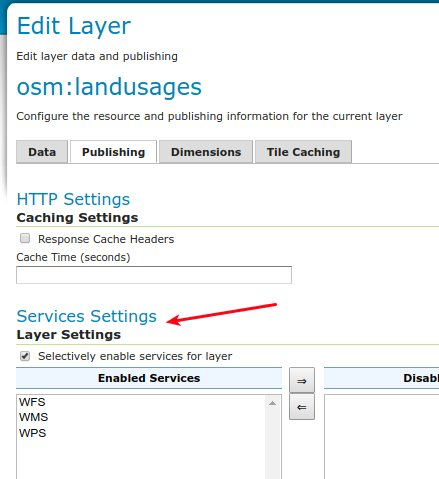
Task: Toggle Response Cache Headers checkbox
Action: (x=25, y=238)
